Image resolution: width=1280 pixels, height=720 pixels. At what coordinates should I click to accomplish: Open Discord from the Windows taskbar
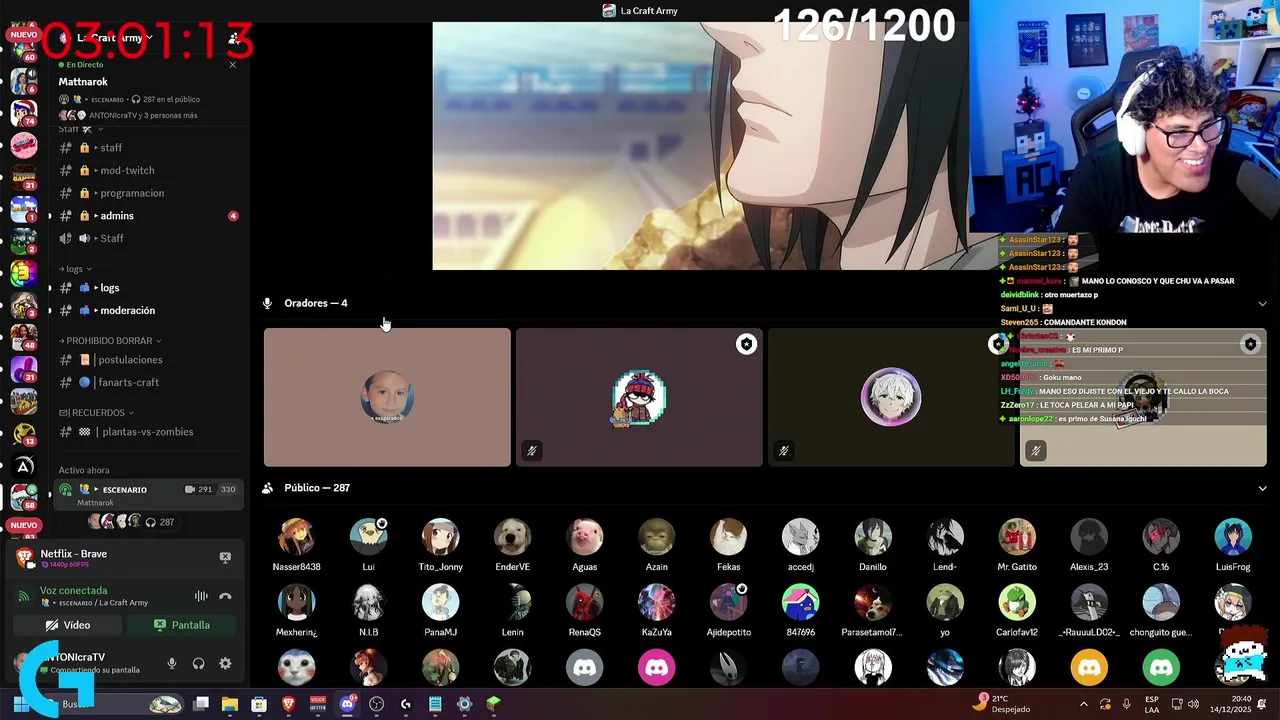347,704
